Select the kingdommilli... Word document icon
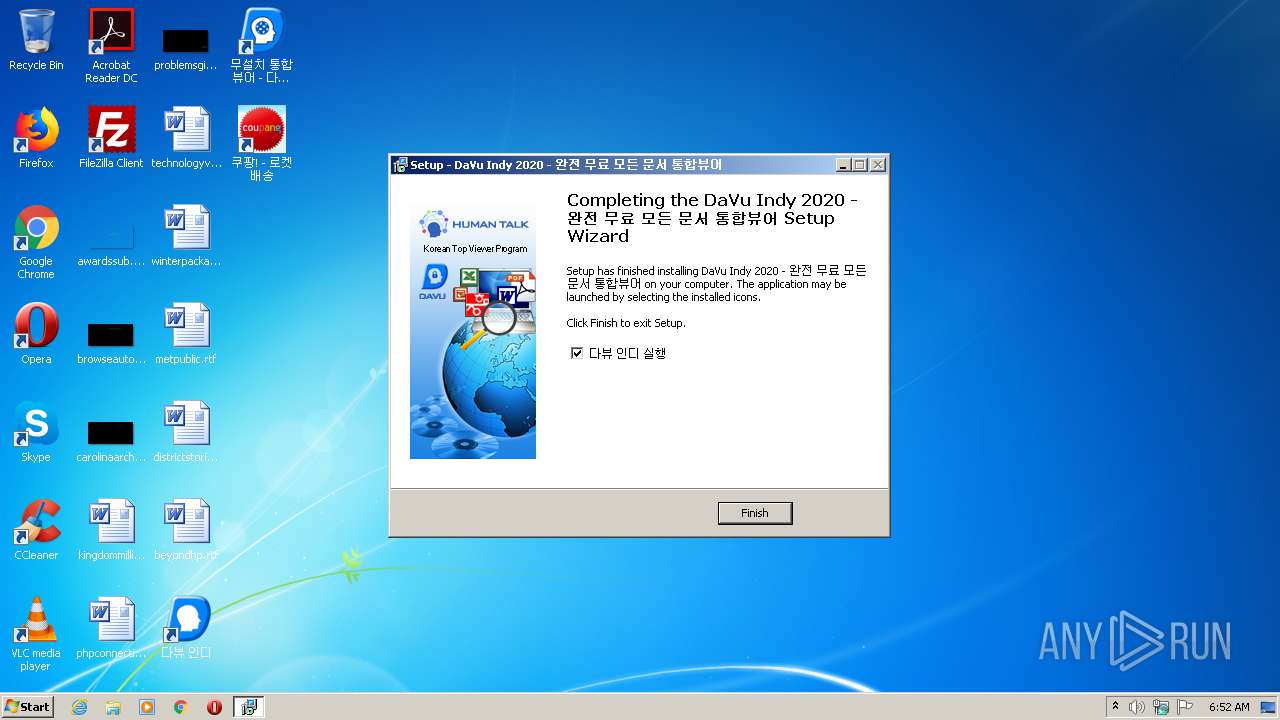Screen dimensions: 1280x720 pos(111,530)
